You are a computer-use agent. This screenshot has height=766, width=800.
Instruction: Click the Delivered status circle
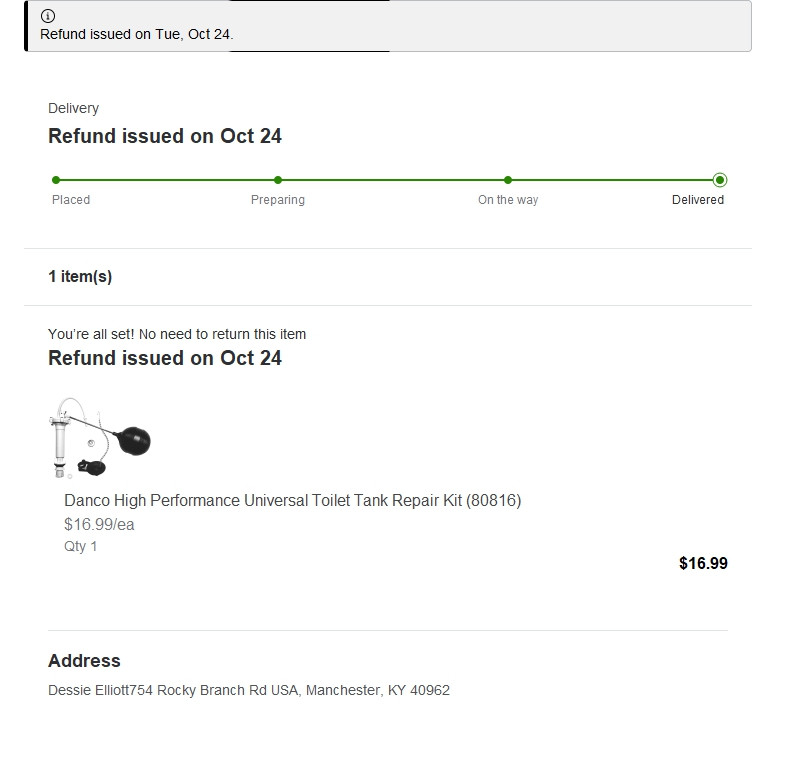point(720,180)
